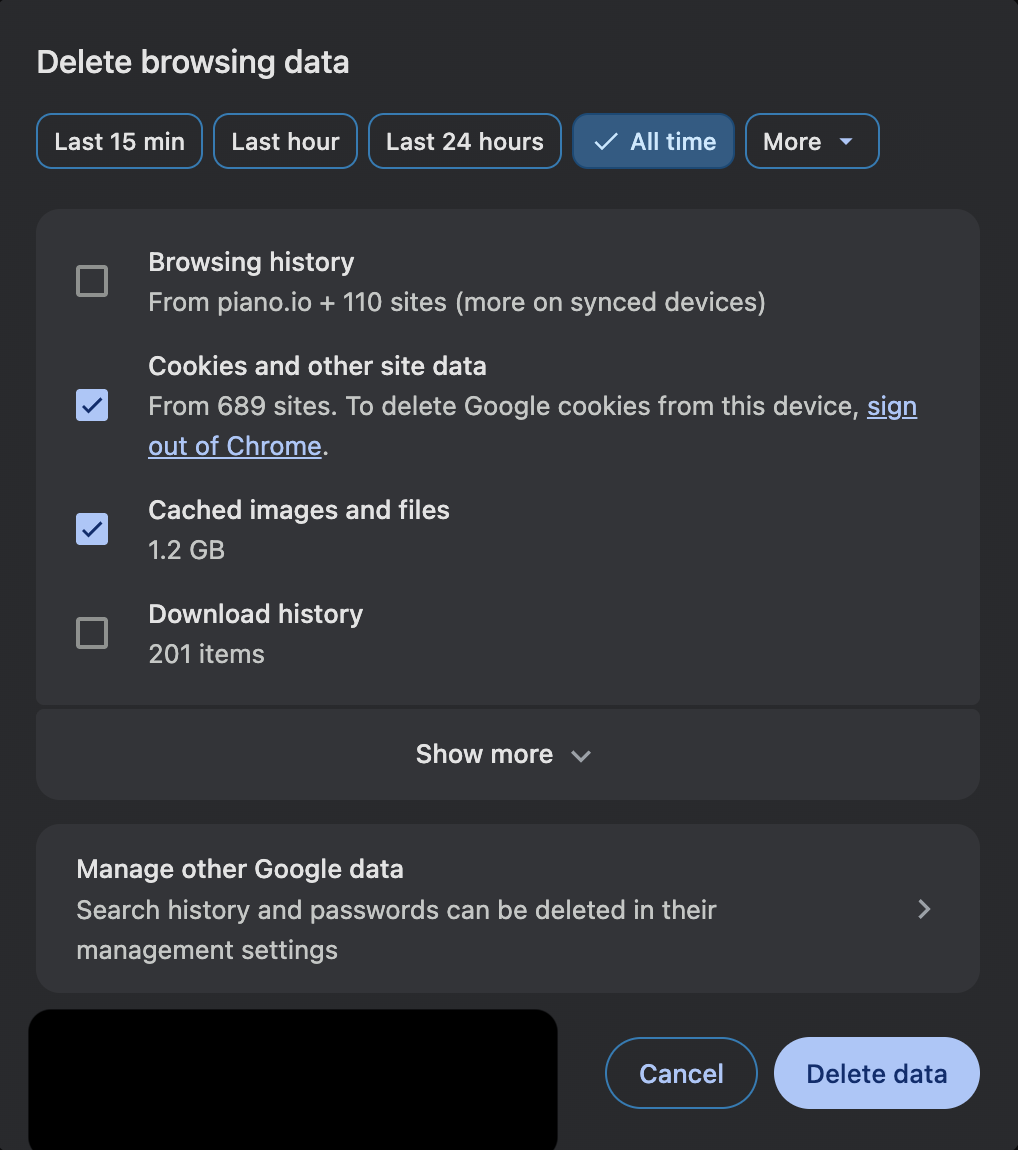This screenshot has height=1150, width=1018.
Task: Click the Download history label text
Action: [255, 614]
